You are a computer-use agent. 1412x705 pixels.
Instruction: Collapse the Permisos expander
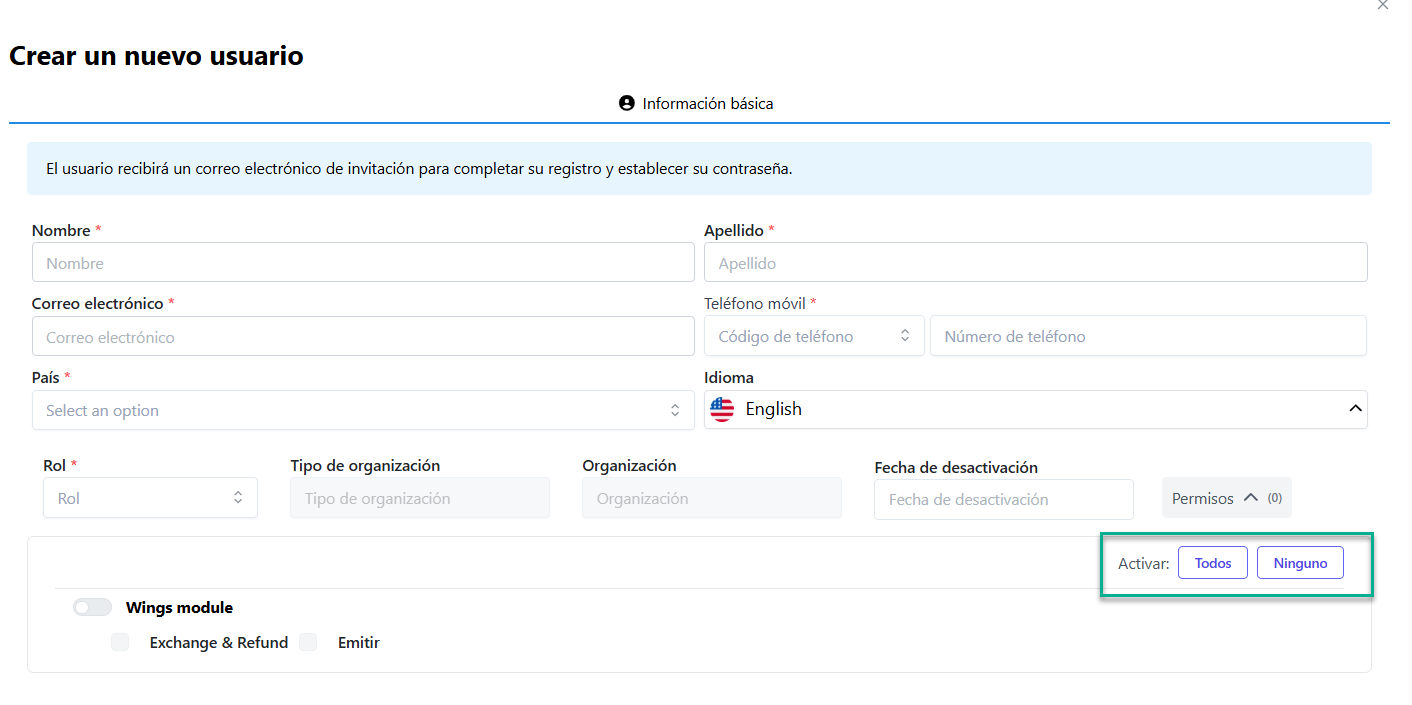point(1226,498)
